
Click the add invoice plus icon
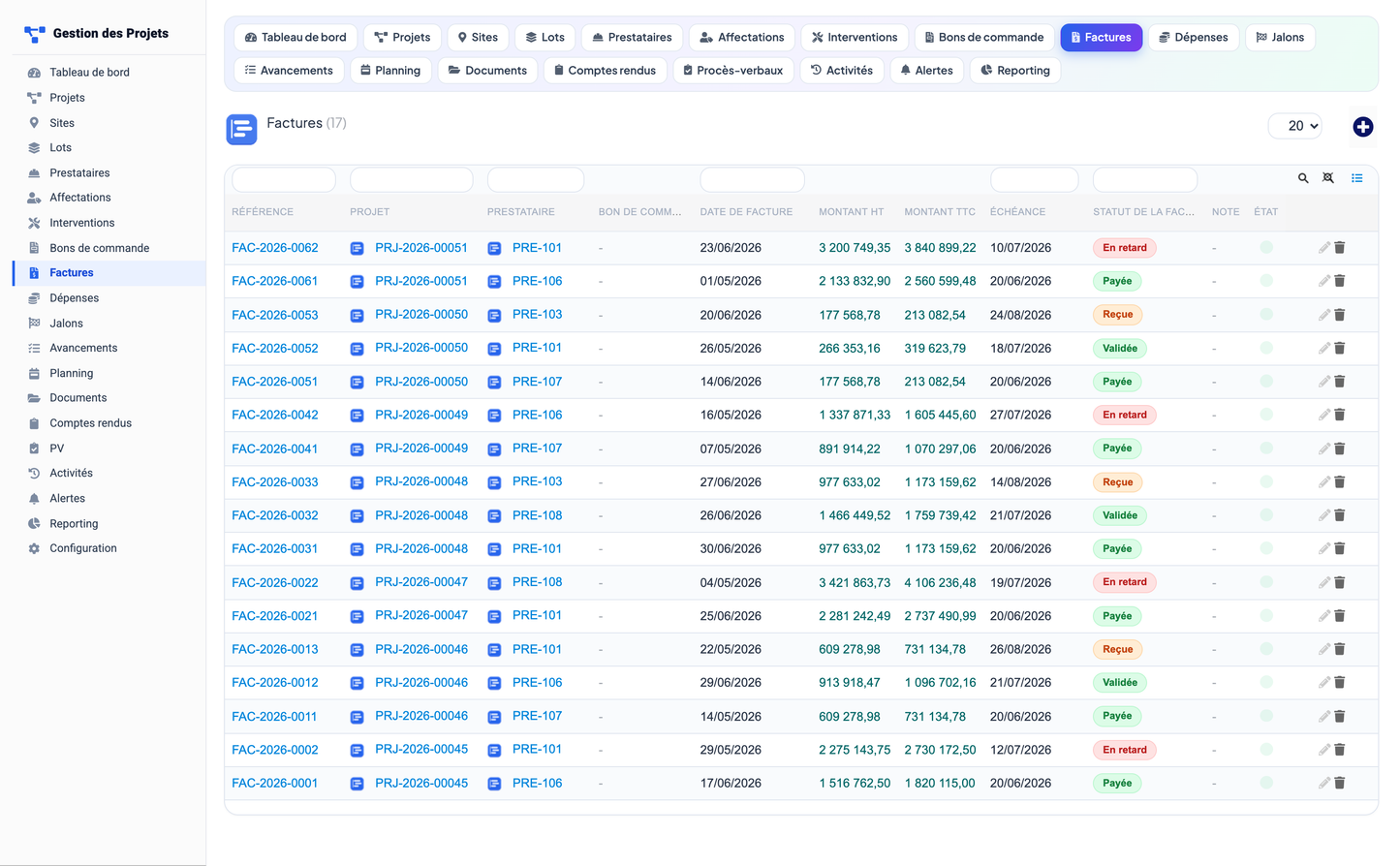tap(1362, 127)
